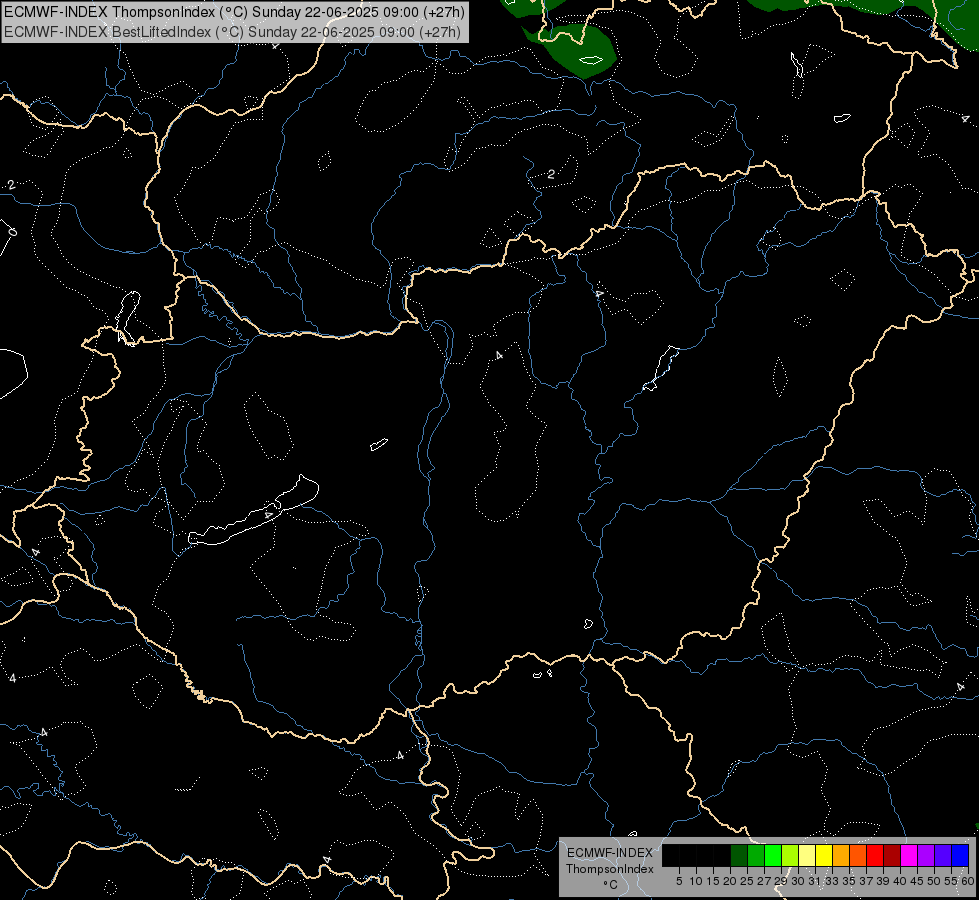
Task: Click the legend tick value 40
Action: tap(900, 881)
